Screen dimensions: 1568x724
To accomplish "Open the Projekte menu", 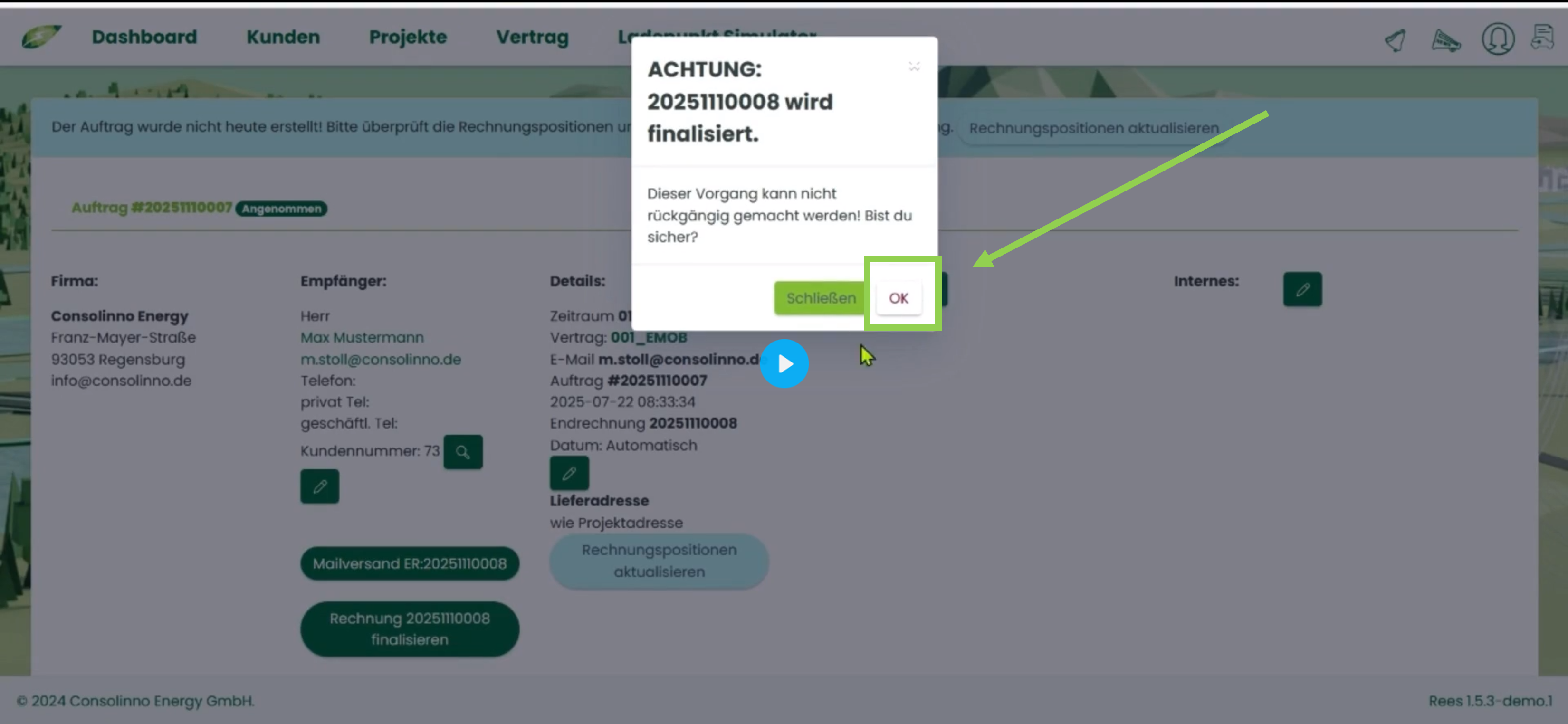I will [408, 37].
